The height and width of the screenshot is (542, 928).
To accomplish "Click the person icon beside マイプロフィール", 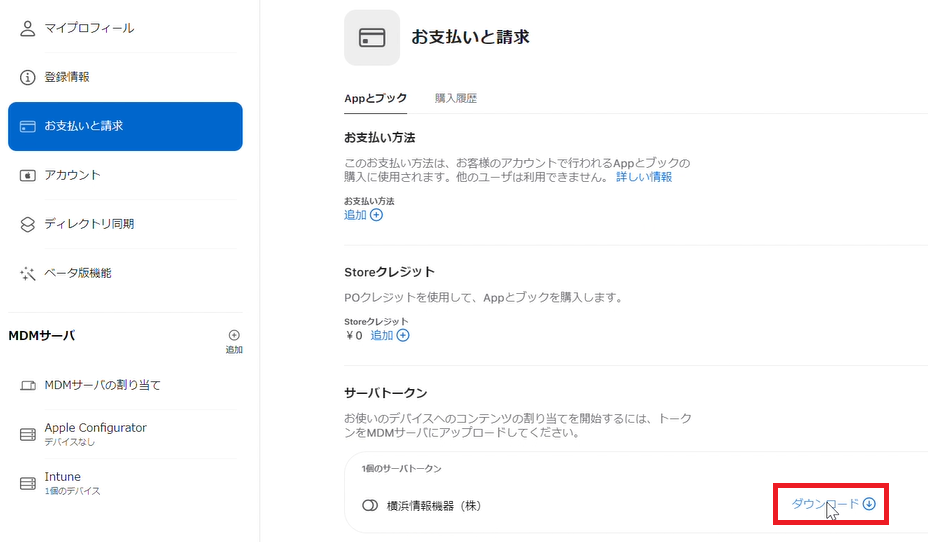I will pyautogui.click(x=27, y=28).
